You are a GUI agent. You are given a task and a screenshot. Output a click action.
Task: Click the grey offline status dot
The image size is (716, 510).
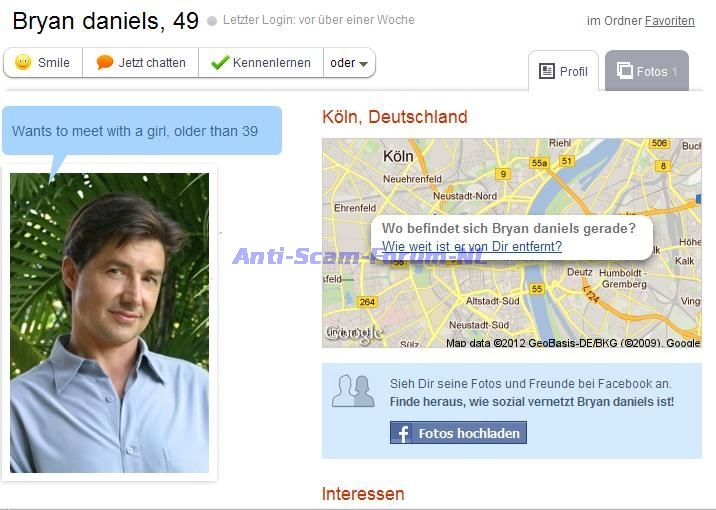point(212,21)
